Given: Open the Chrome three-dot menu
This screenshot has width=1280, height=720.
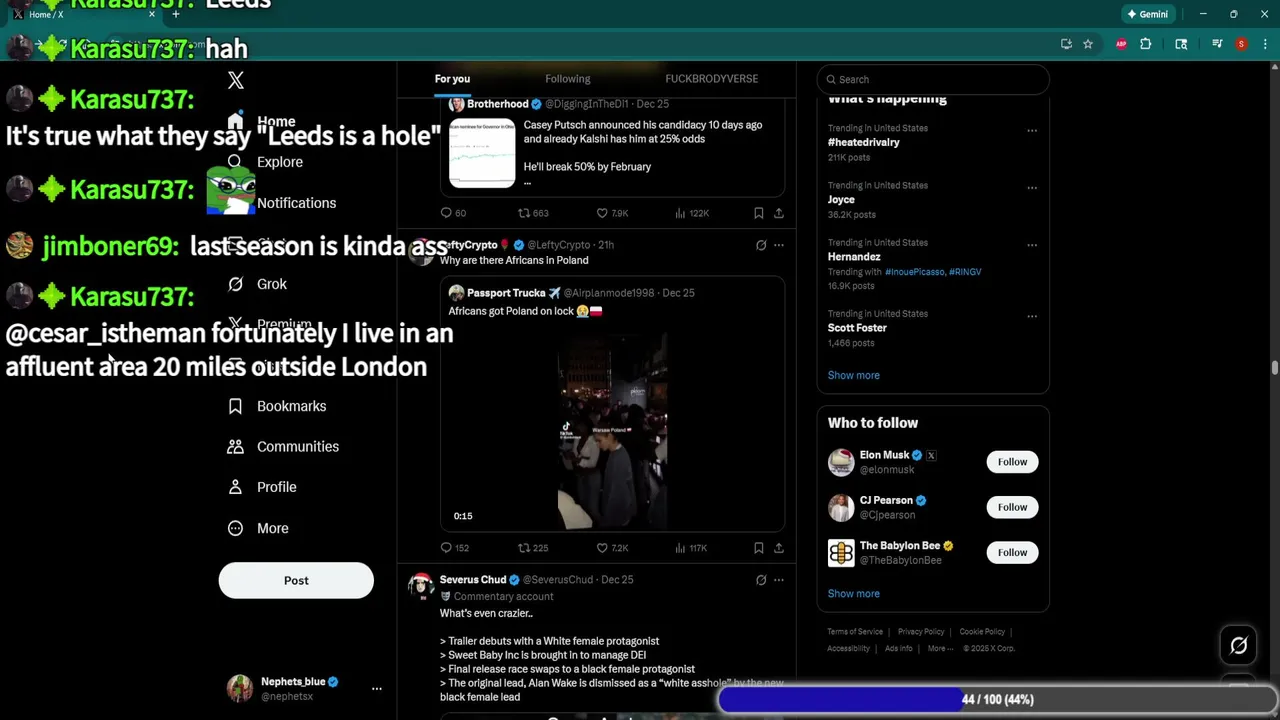Looking at the screenshot, I should 1265,44.
